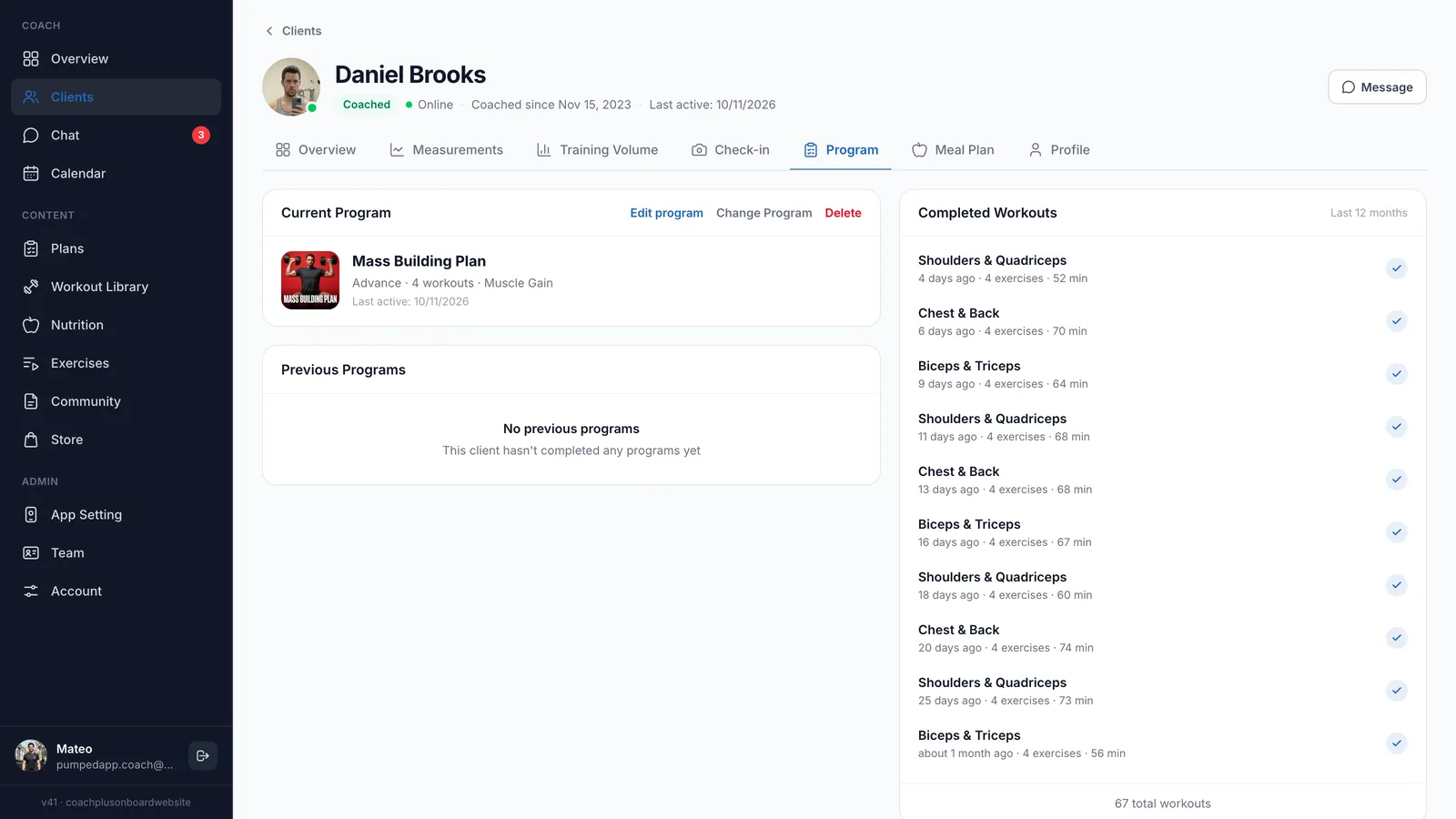Click the Profile person icon
This screenshot has height=819, width=1456.
coord(1036,150)
